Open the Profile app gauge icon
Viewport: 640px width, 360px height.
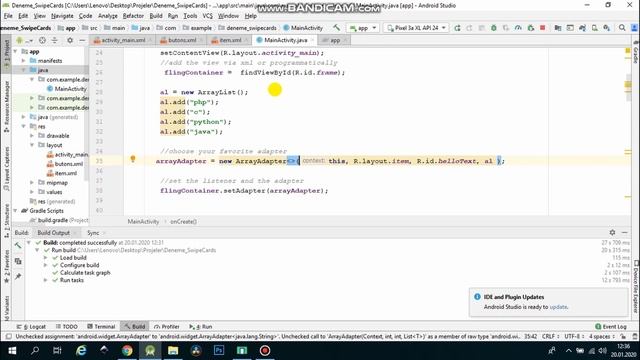pyautogui.click(x=518, y=28)
